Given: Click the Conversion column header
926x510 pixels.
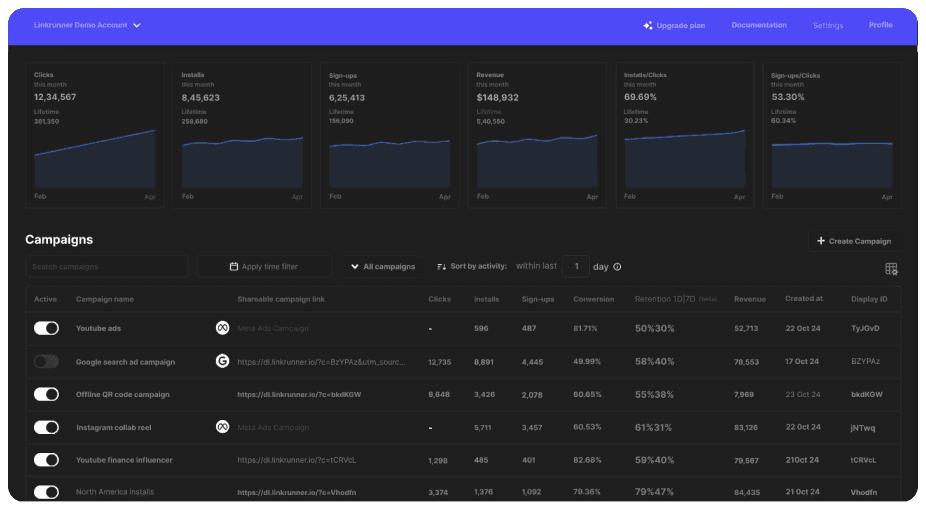Looking at the screenshot, I should [594, 299].
